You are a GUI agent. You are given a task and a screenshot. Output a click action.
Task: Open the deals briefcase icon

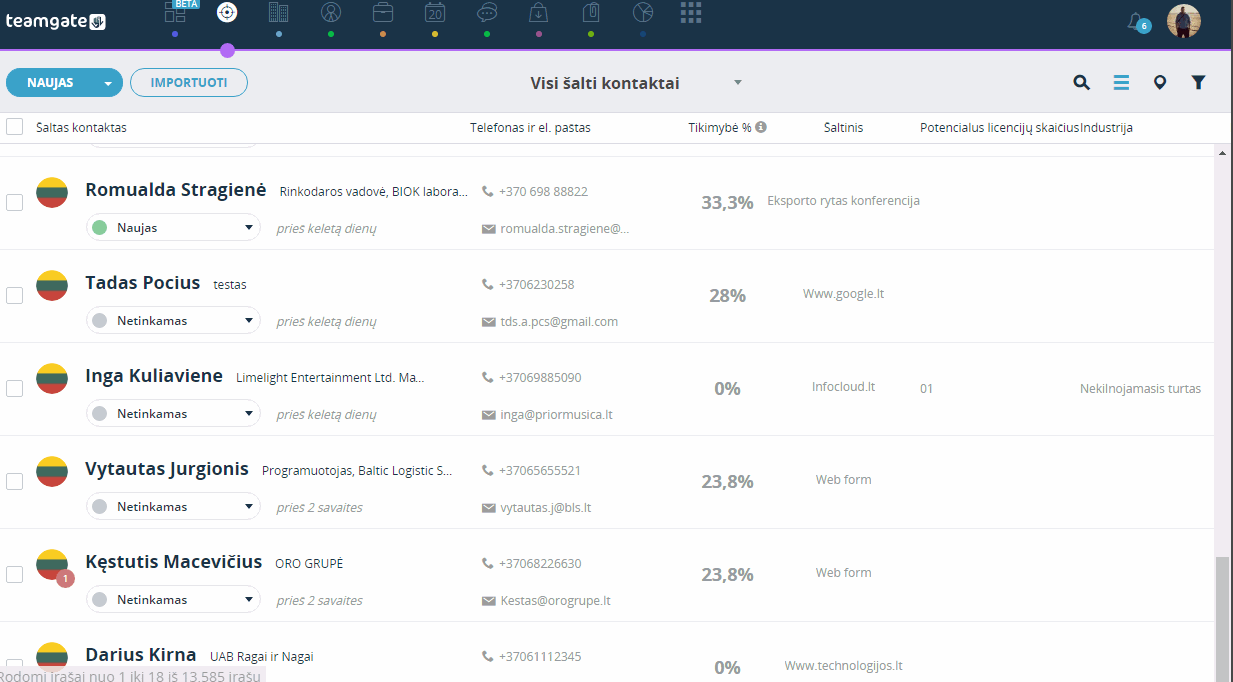(383, 13)
